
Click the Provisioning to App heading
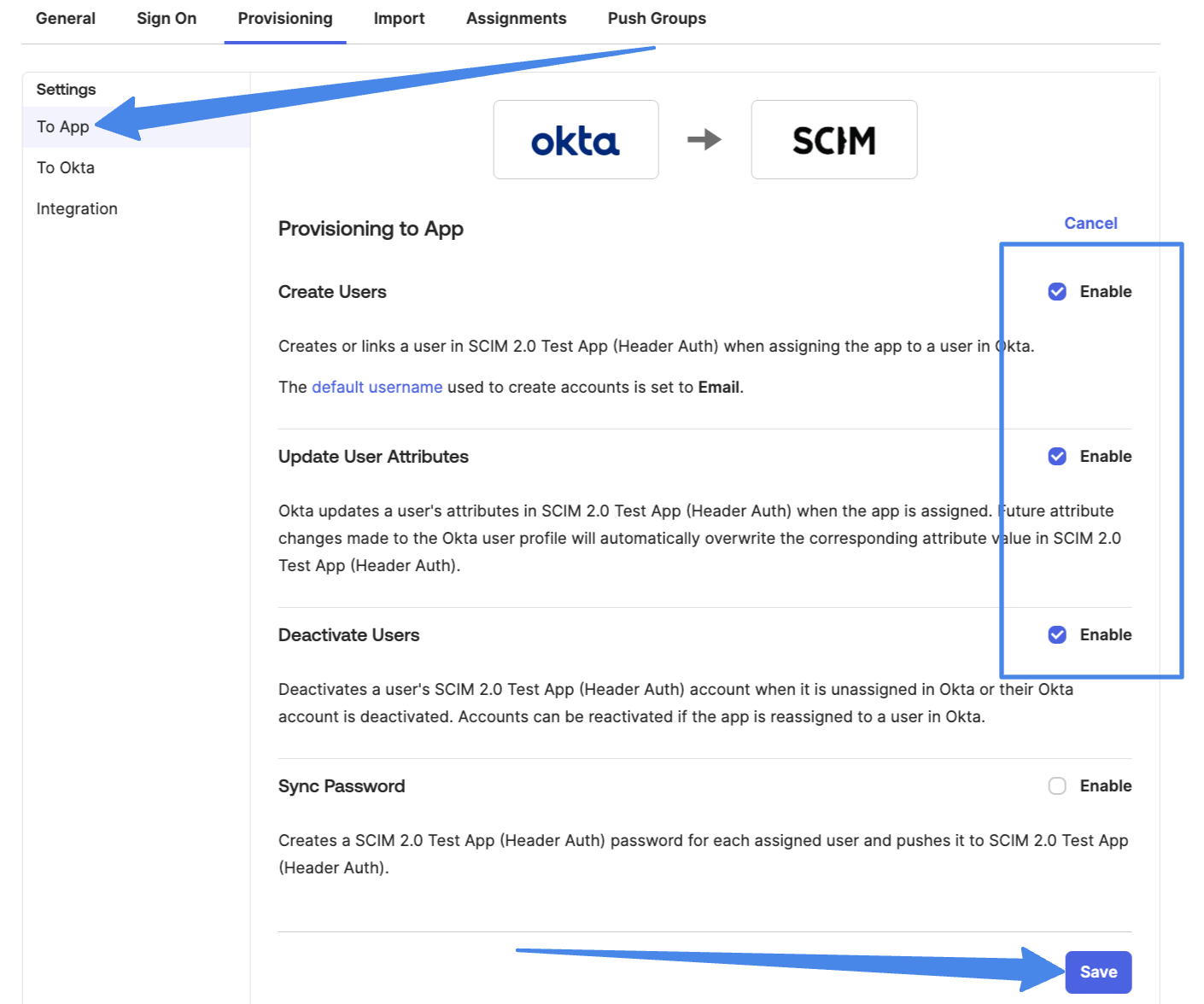coord(371,229)
